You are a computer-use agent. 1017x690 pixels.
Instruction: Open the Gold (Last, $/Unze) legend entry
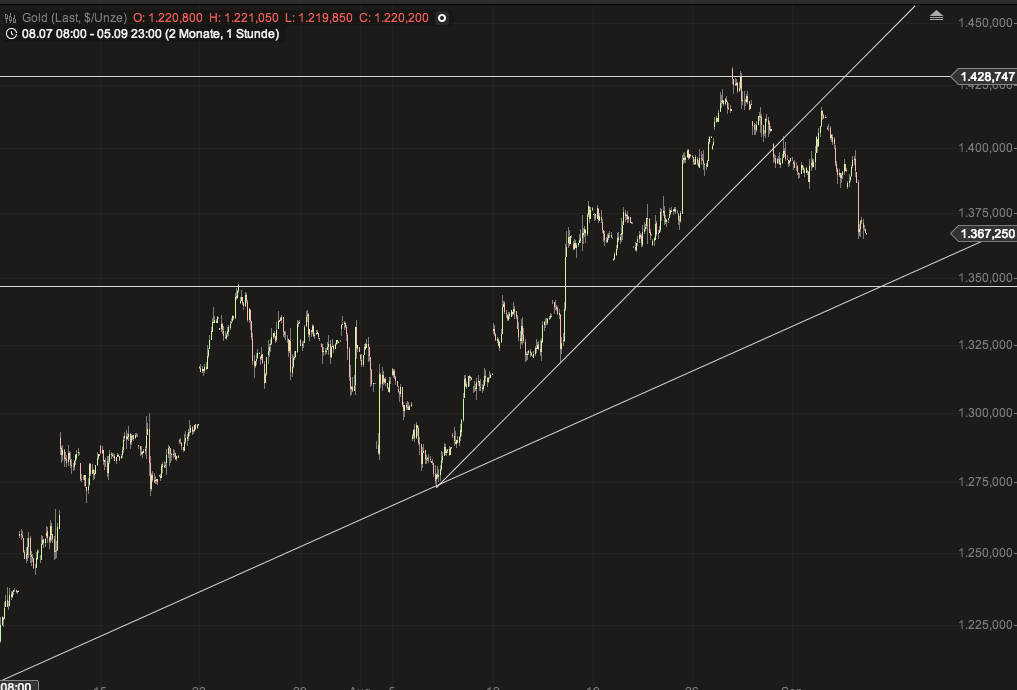point(75,17)
